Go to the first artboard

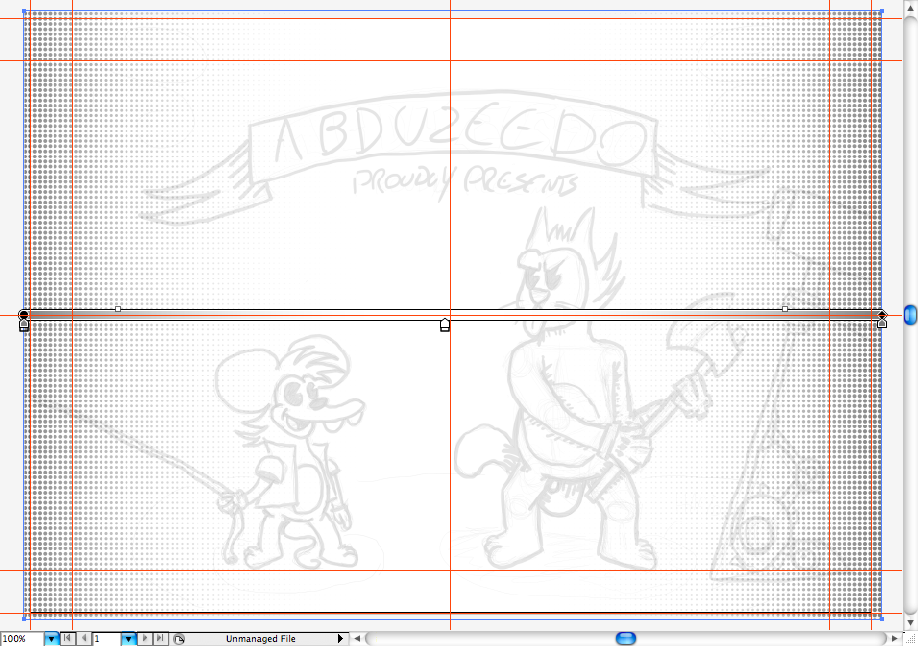point(68,638)
